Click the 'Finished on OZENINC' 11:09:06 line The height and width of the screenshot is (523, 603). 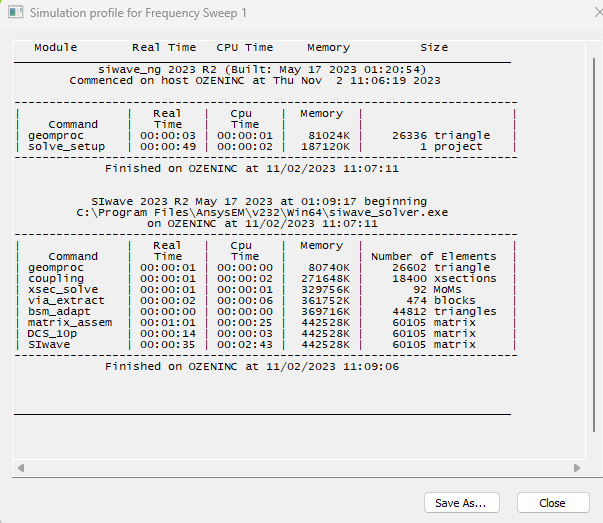(x=251, y=367)
